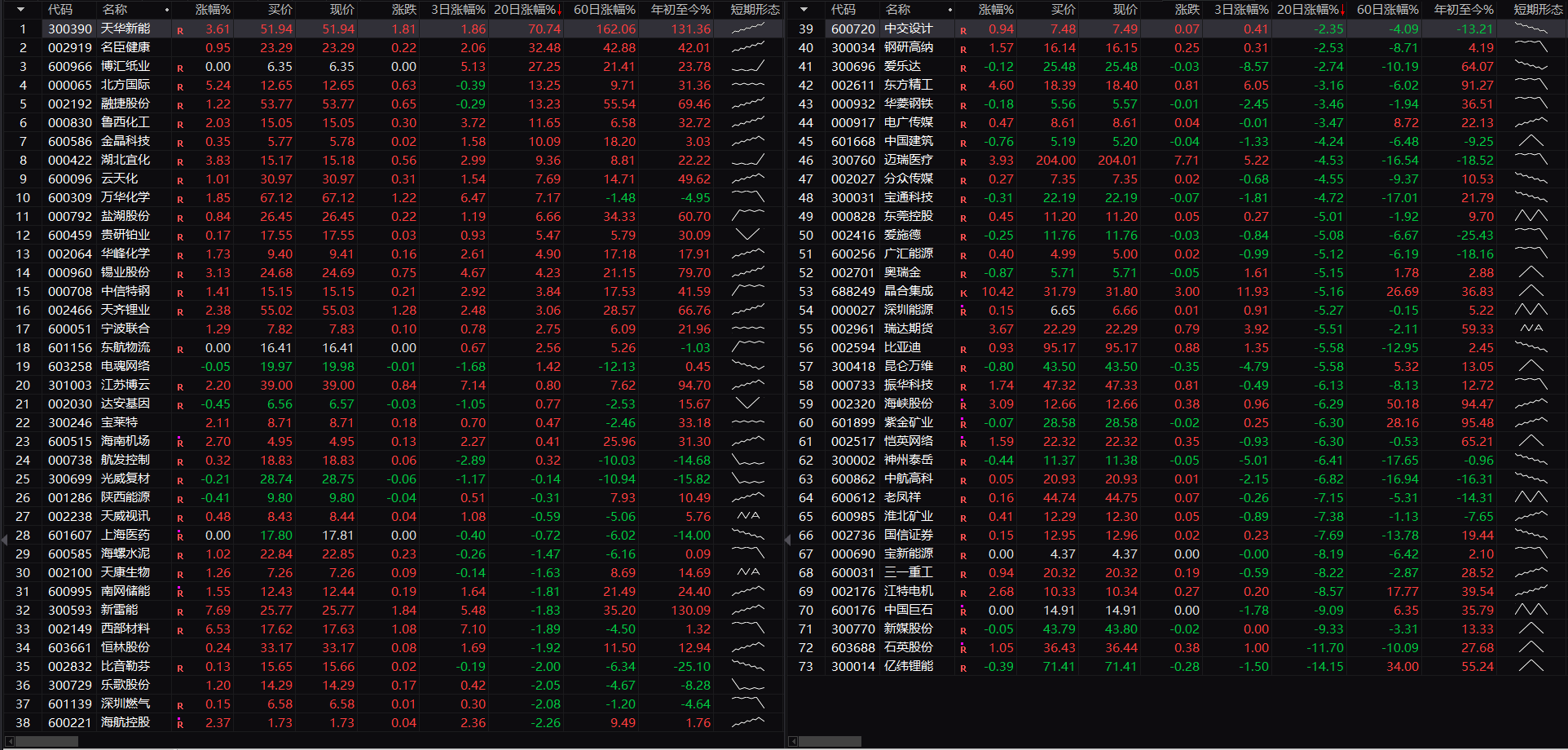
Task: Collapse panel using left edge arrow handle
Action: tap(4, 539)
